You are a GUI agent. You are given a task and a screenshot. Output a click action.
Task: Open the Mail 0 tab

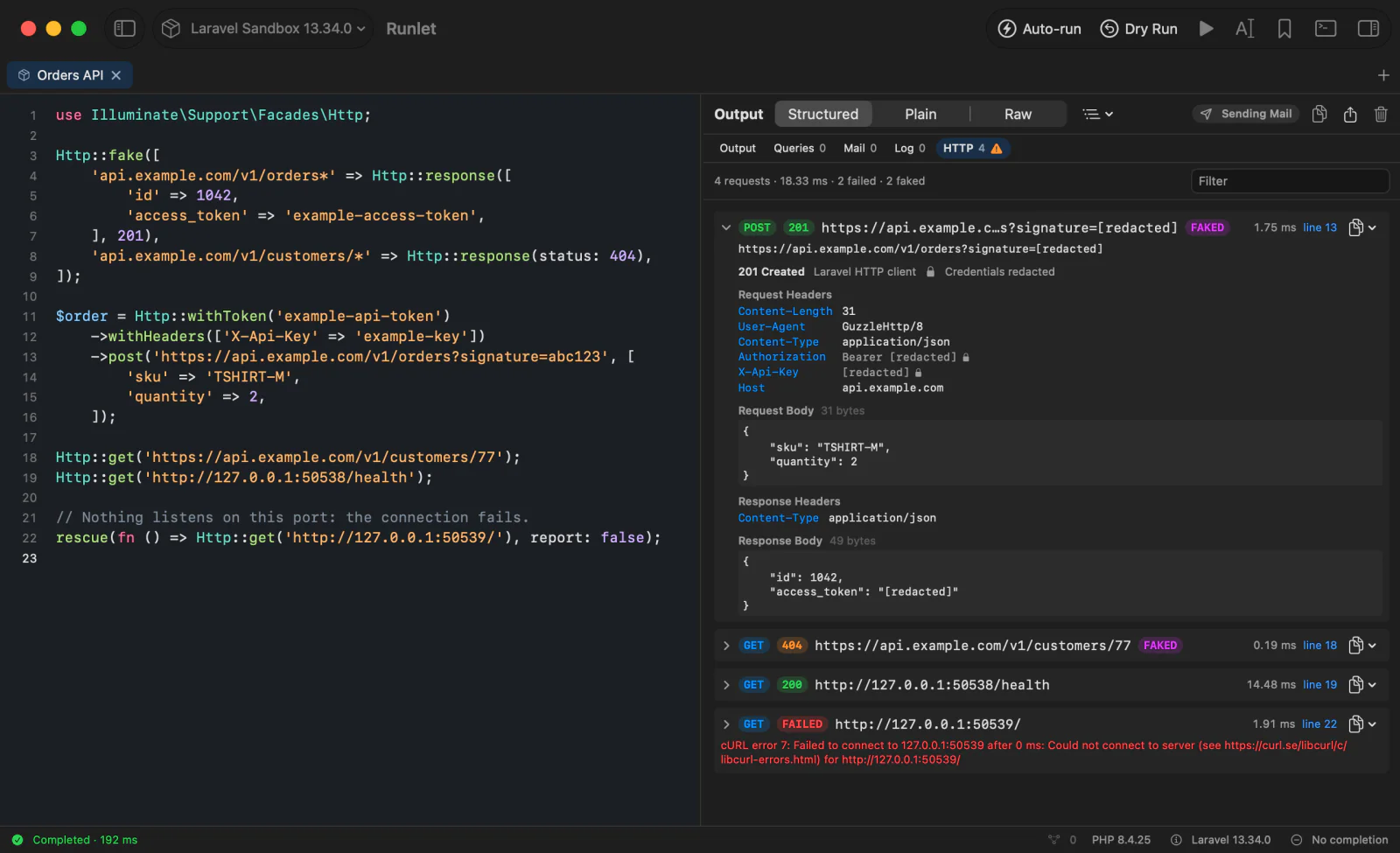(x=860, y=148)
